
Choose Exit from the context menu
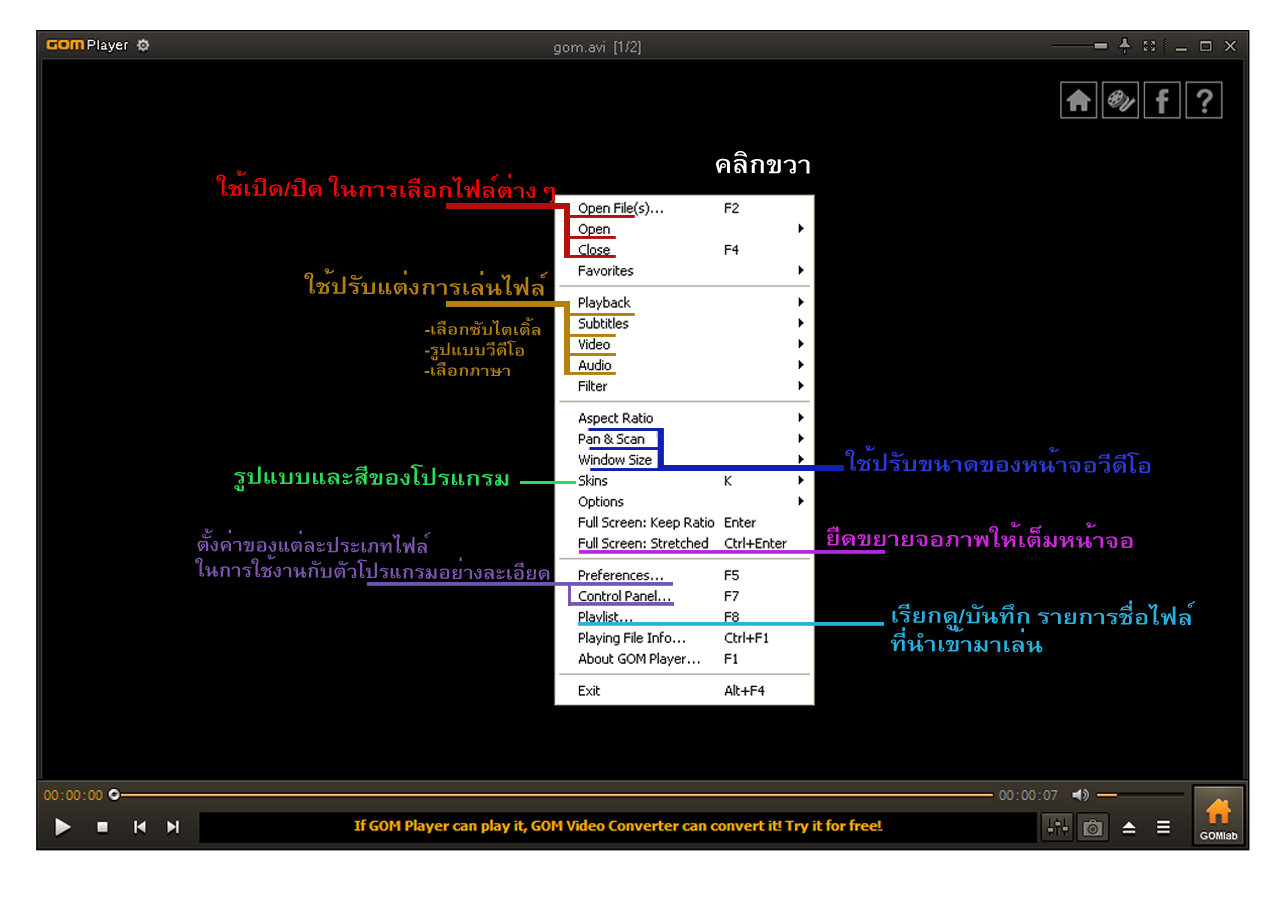(x=684, y=690)
